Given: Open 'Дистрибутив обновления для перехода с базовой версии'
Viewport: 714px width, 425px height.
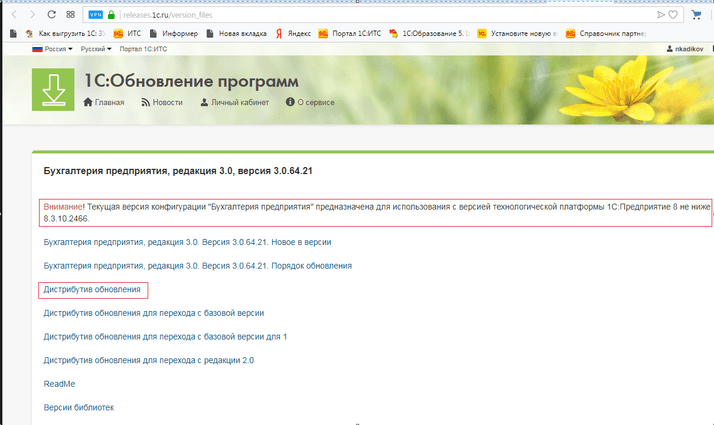Looking at the screenshot, I should point(154,313).
